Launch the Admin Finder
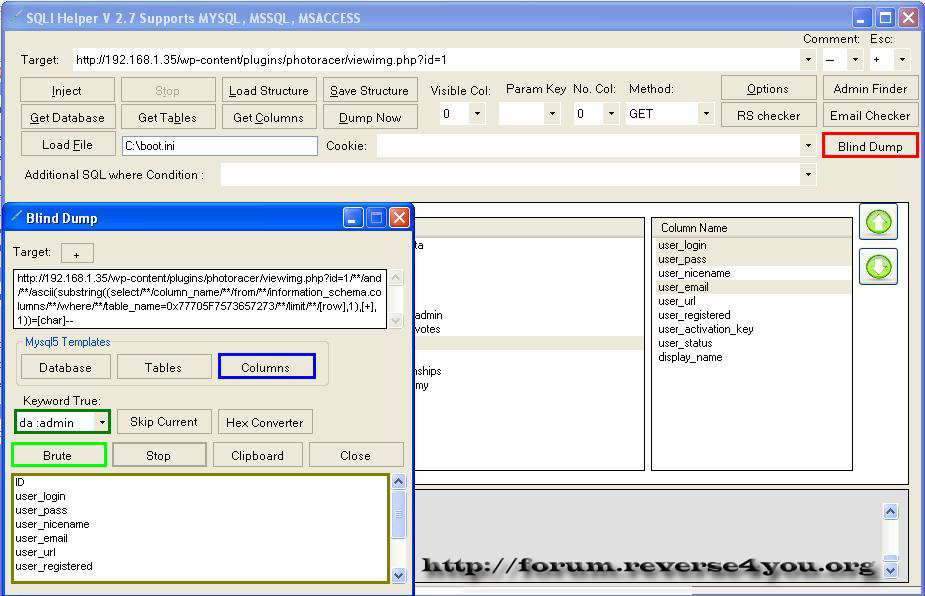 click(x=870, y=89)
